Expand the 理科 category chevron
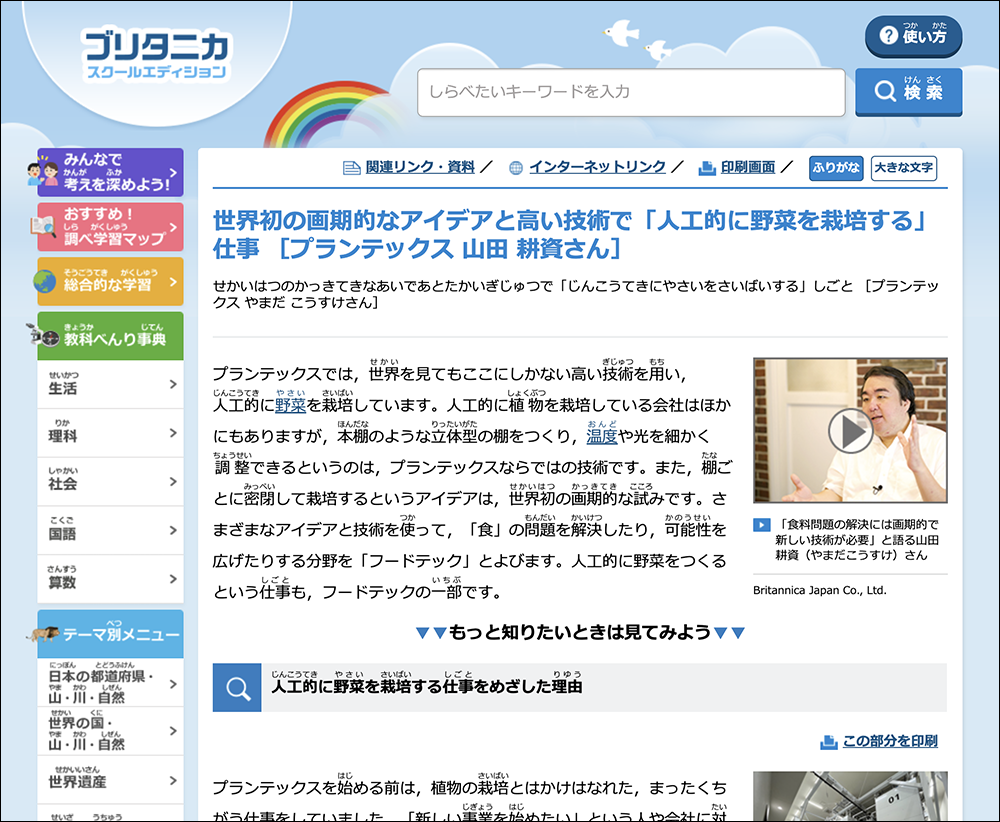Image resolution: width=1000 pixels, height=822 pixels. 173,432
